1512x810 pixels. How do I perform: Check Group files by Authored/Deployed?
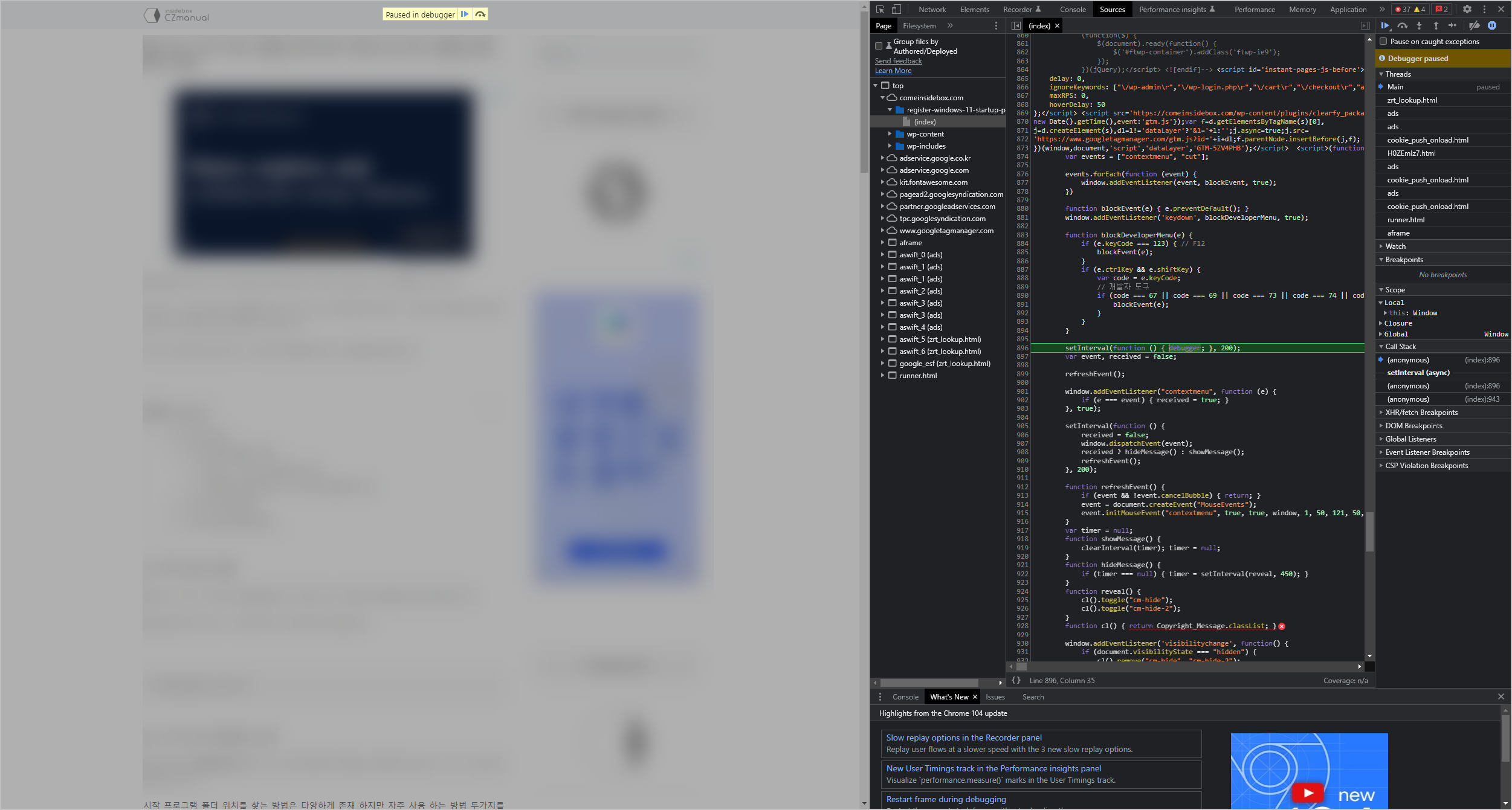click(879, 46)
